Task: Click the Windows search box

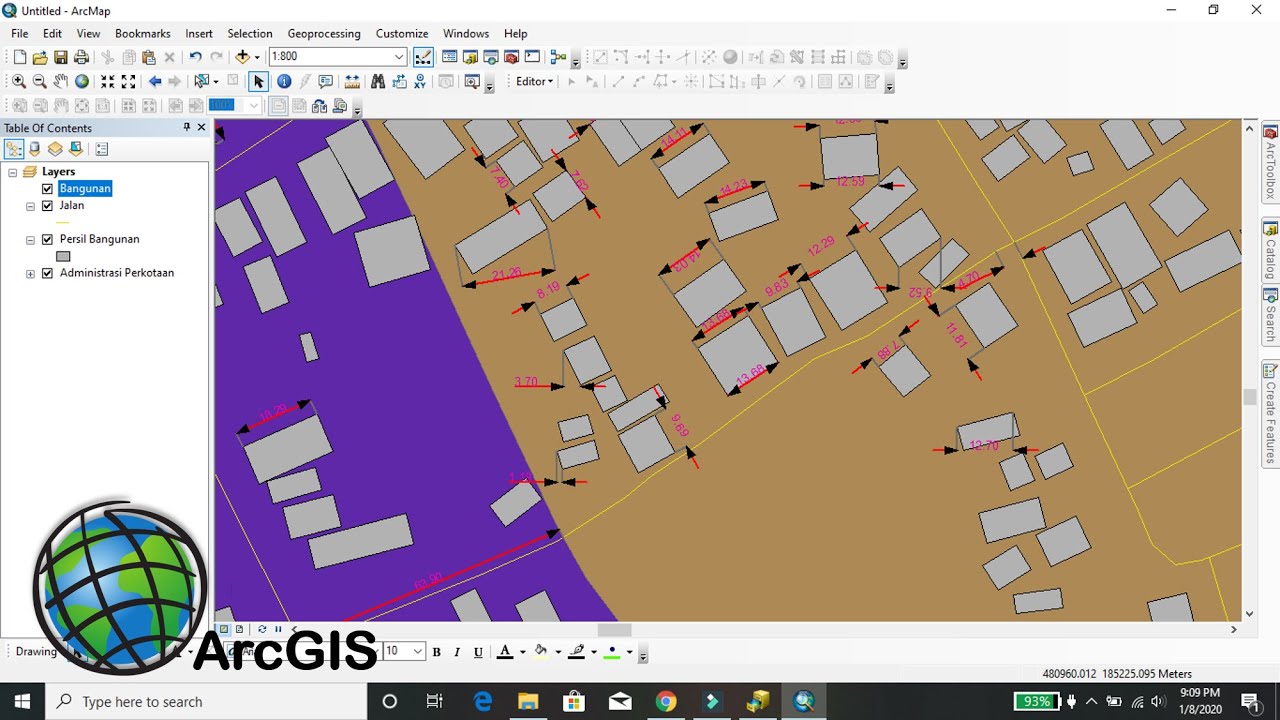Action: click(x=206, y=702)
